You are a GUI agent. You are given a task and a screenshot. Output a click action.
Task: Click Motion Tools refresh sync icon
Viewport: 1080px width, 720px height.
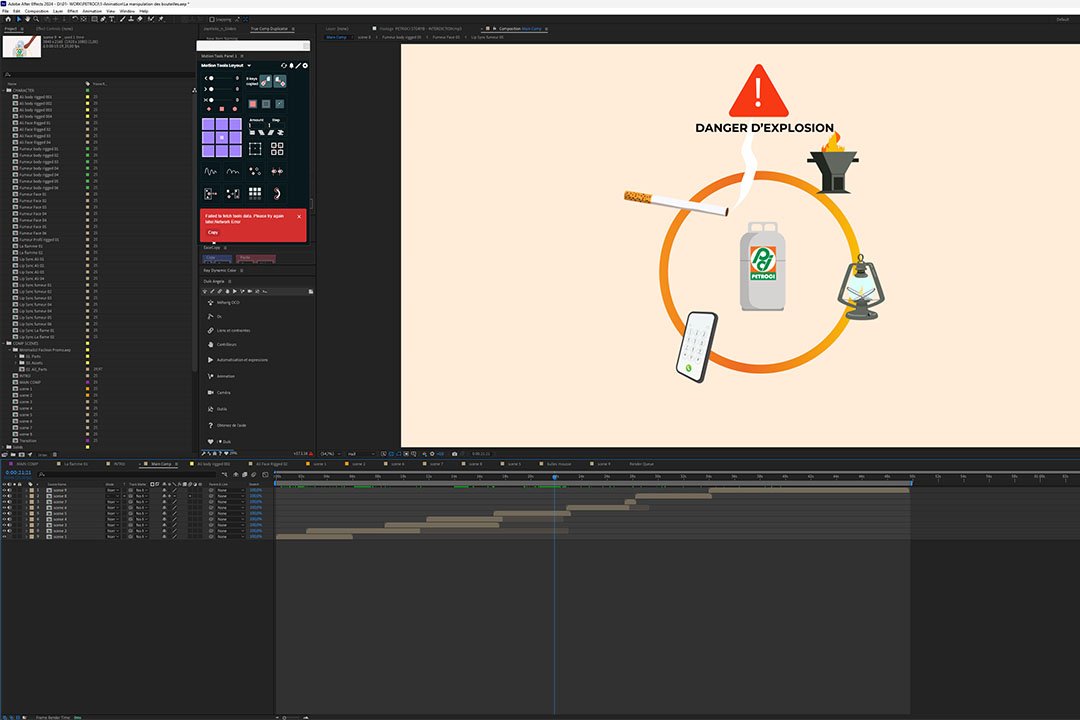click(284, 65)
